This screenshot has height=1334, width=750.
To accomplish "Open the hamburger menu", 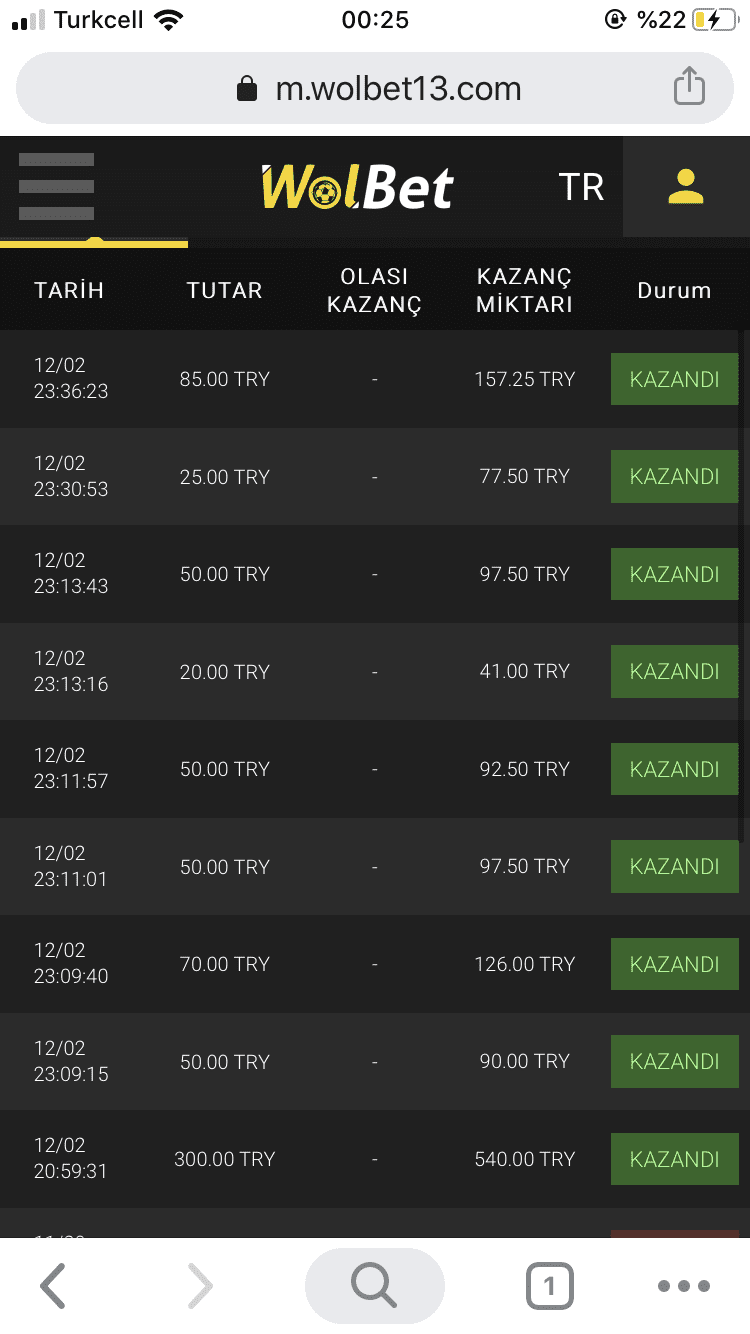I will (x=56, y=186).
